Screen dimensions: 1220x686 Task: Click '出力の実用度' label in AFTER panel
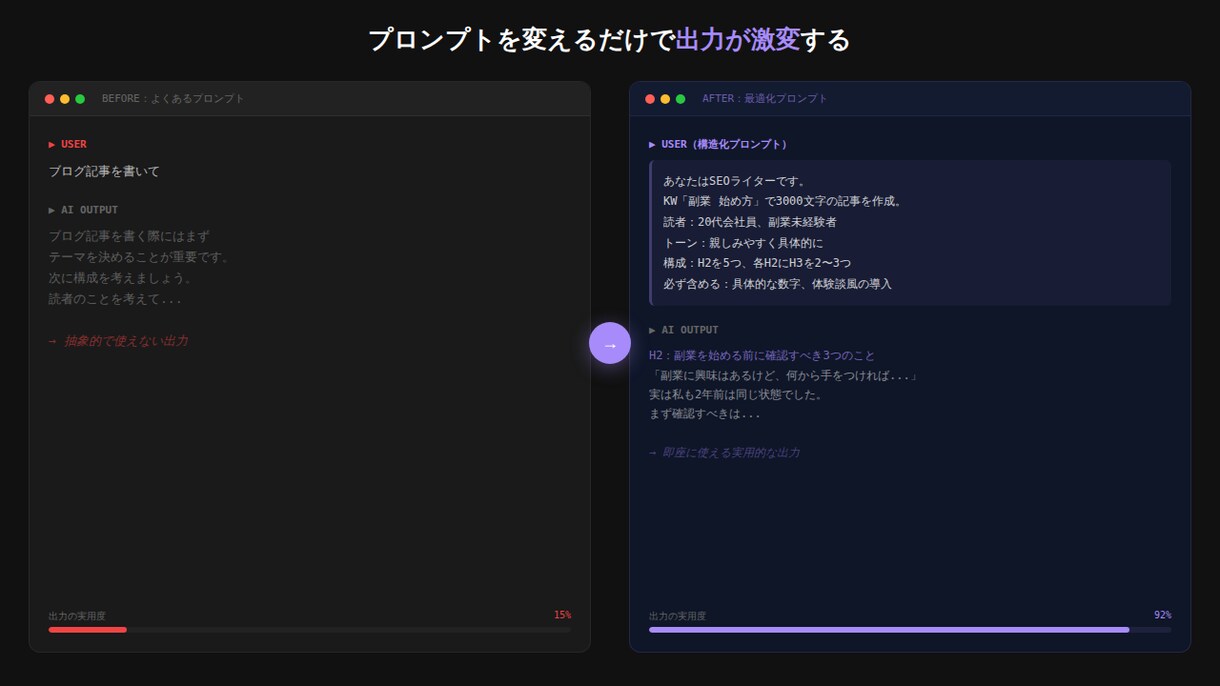coord(677,616)
